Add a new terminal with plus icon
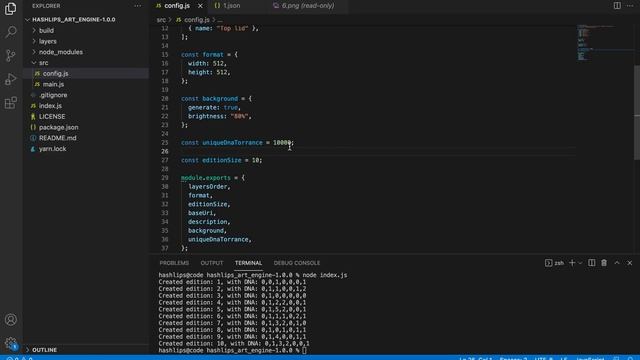The image size is (640, 360). coord(572,263)
